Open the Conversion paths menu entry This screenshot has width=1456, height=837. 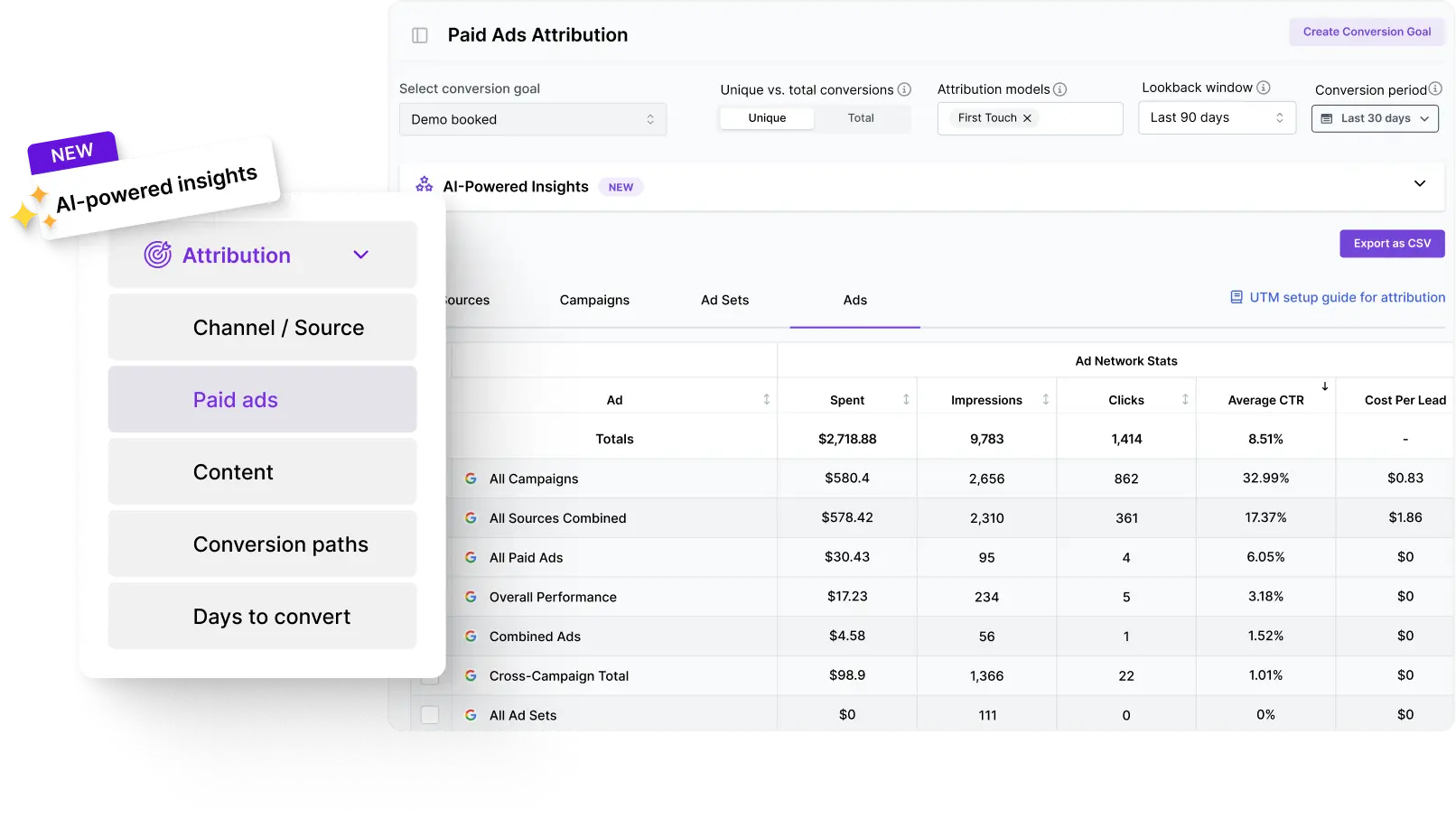[280, 544]
